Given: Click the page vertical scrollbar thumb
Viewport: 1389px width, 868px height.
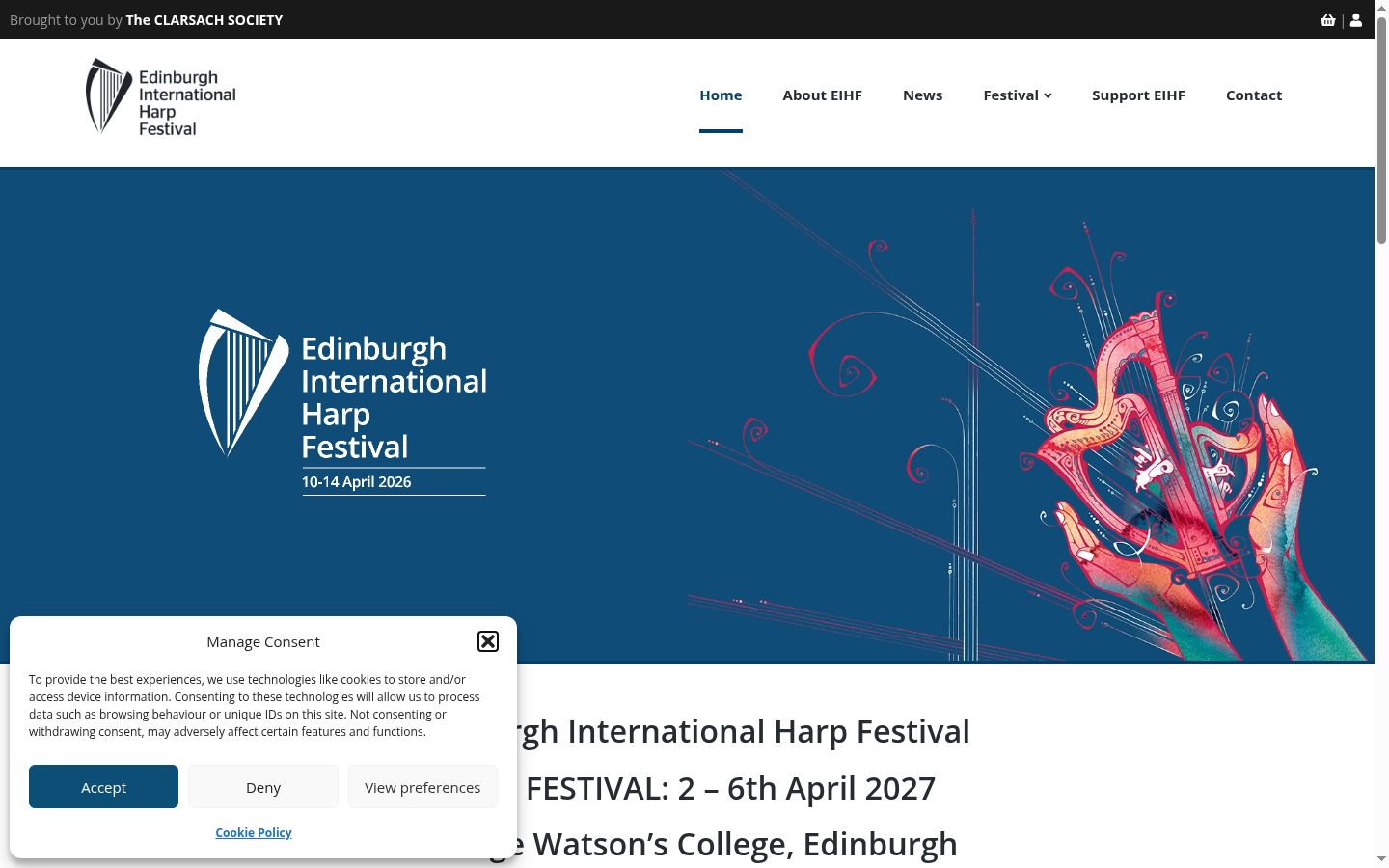Looking at the screenshot, I should 1381,130.
